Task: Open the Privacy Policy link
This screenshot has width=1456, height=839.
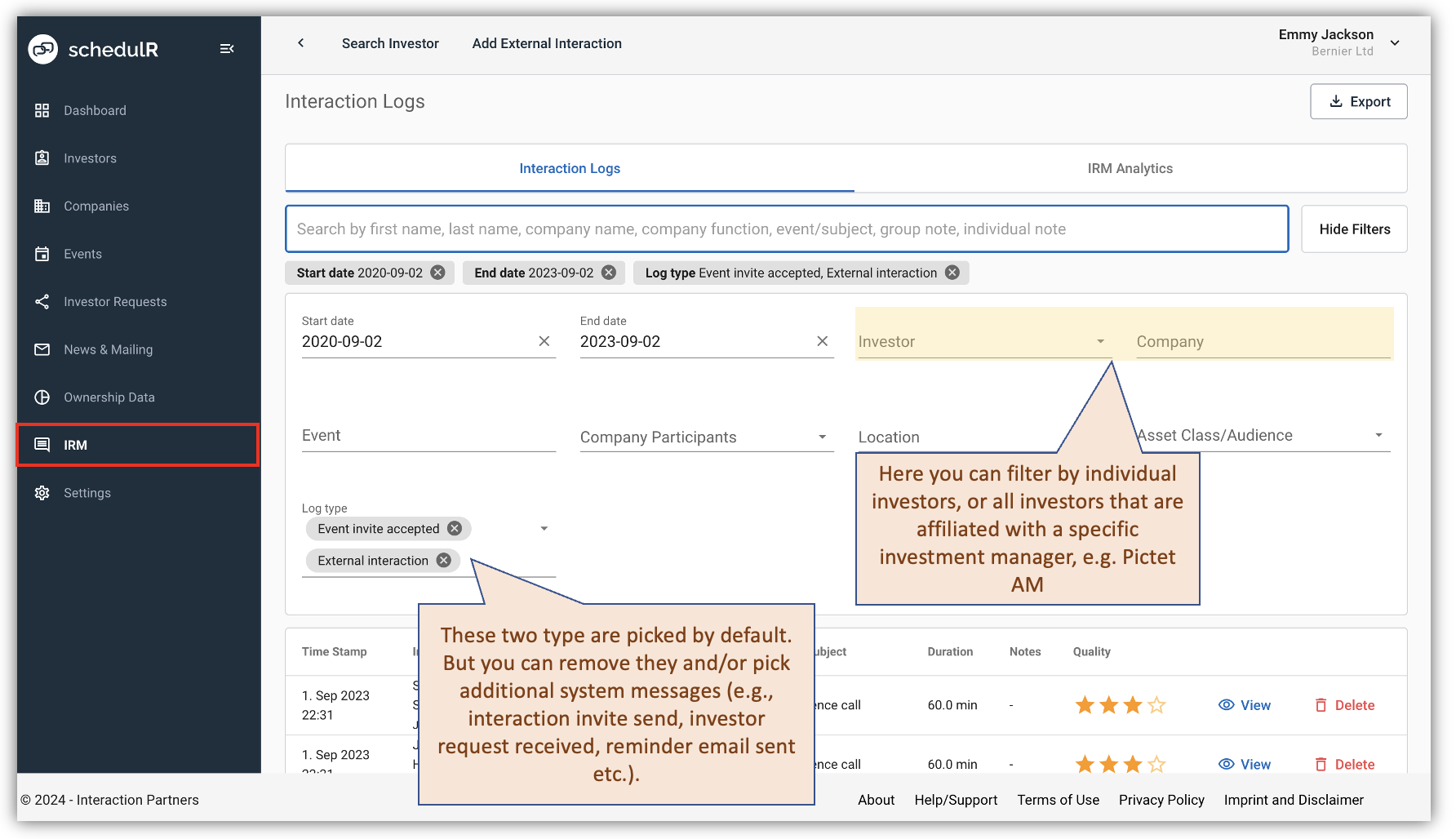Action: (1161, 800)
